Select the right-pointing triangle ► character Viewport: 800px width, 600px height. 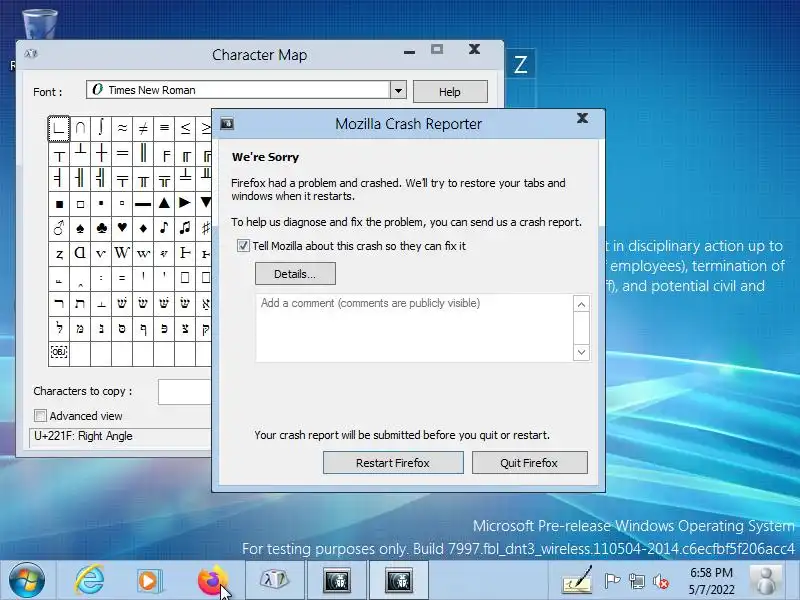tap(185, 203)
